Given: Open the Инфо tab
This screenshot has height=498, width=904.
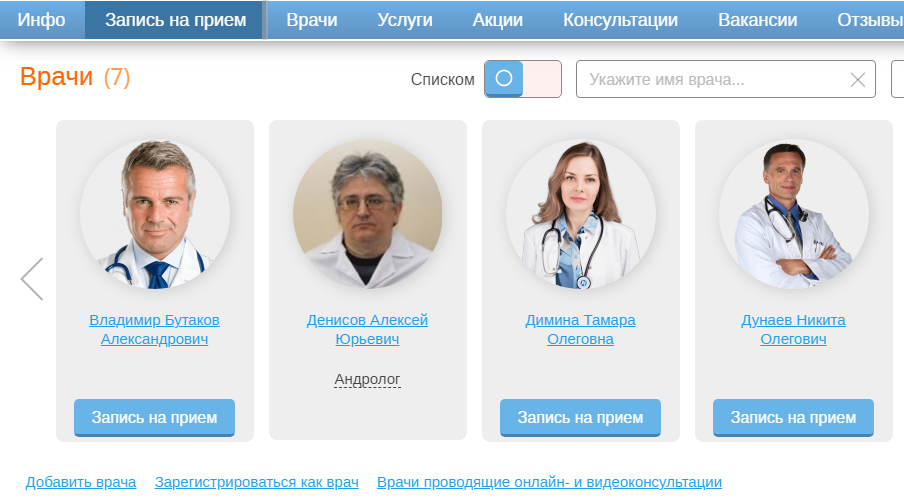Looking at the screenshot, I should (x=42, y=20).
